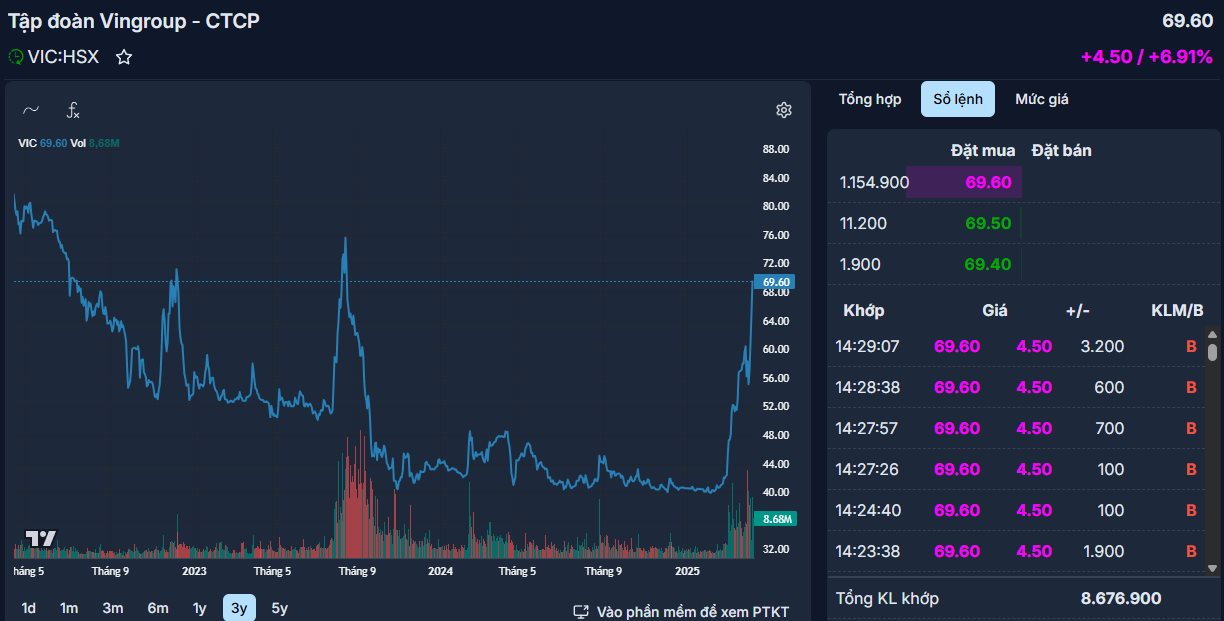Select the 14:27:26 trade row
The height and width of the screenshot is (621, 1224).
coord(1017,469)
